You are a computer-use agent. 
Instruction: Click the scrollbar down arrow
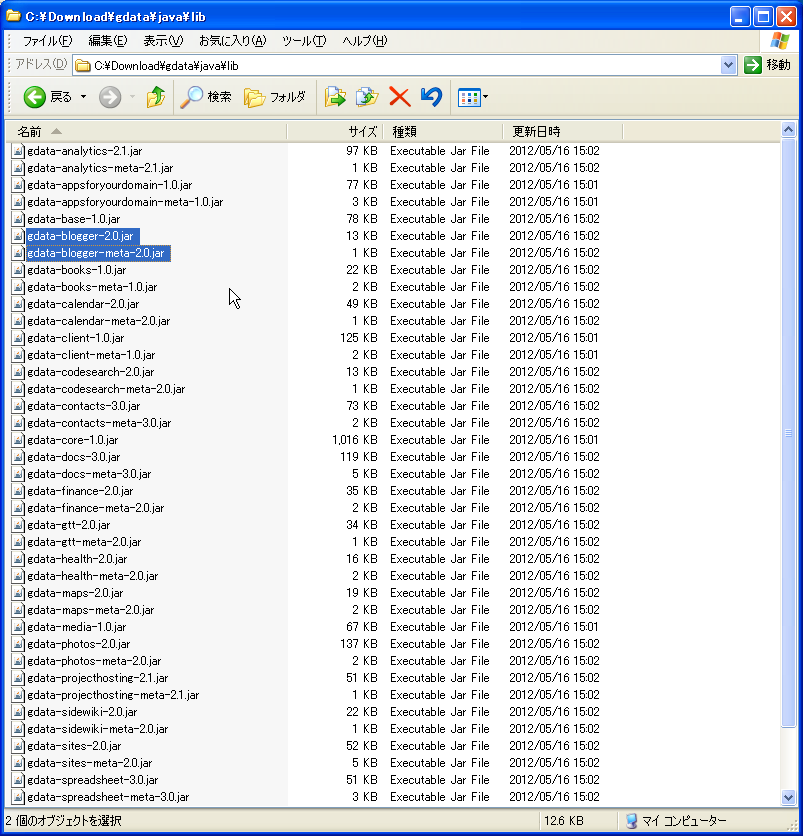click(x=789, y=798)
